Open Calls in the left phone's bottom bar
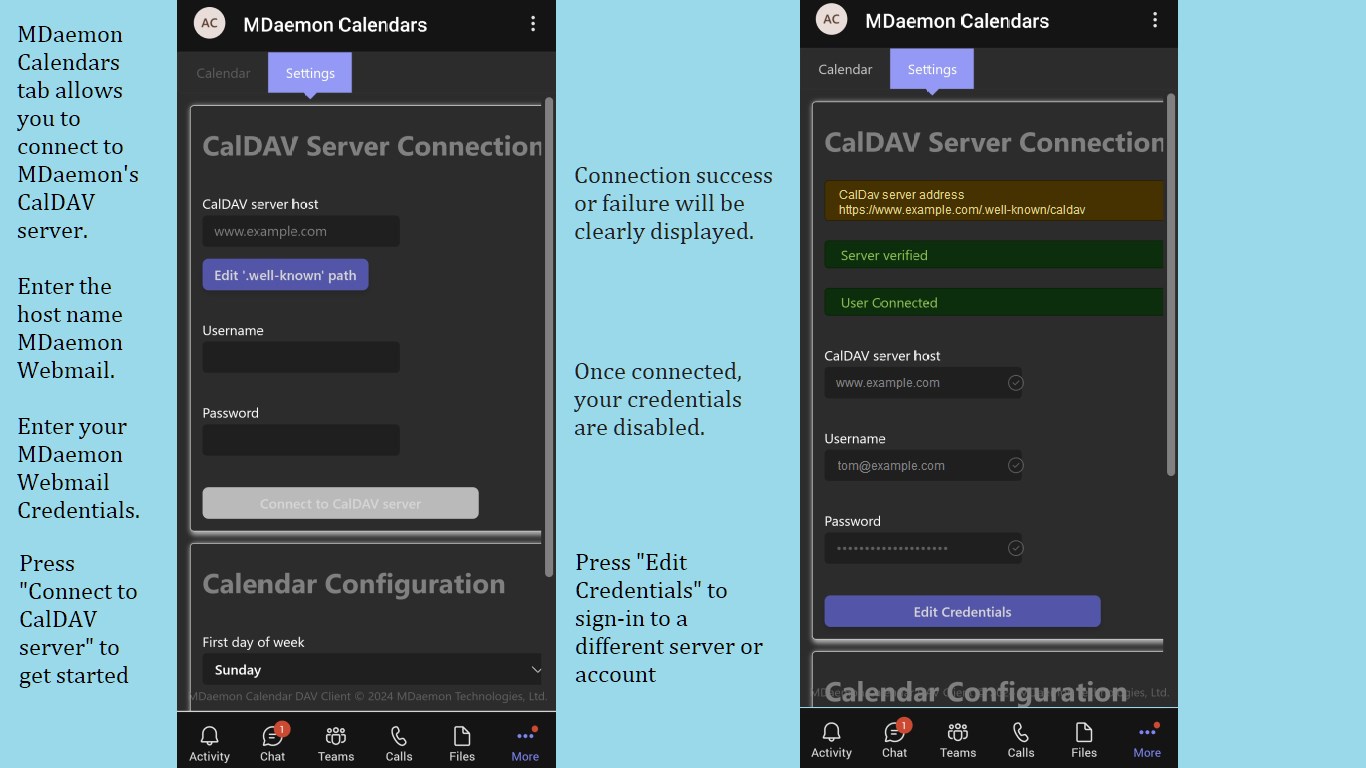 399,744
